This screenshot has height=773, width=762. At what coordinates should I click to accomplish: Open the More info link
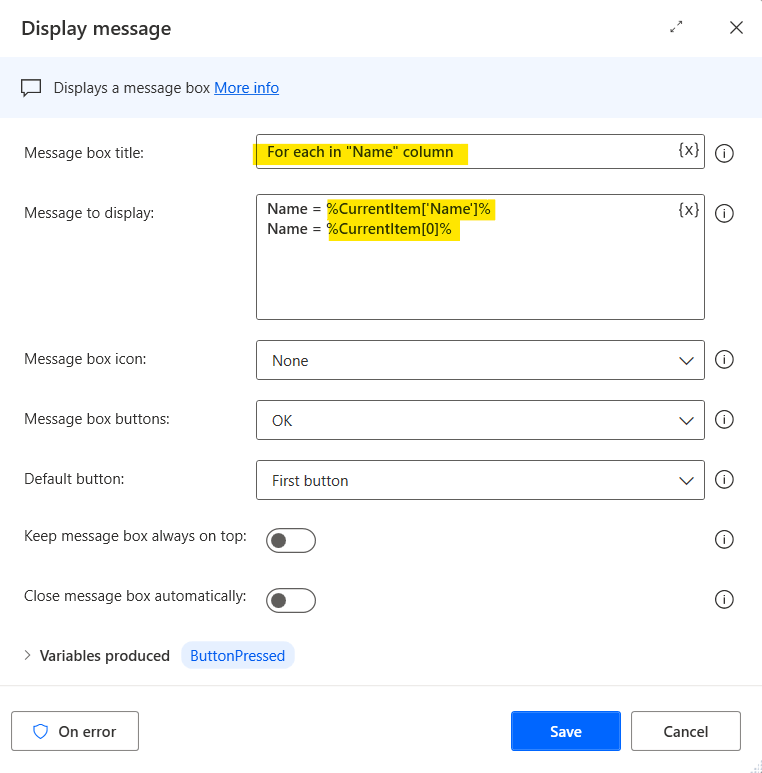[x=246, y=88]
